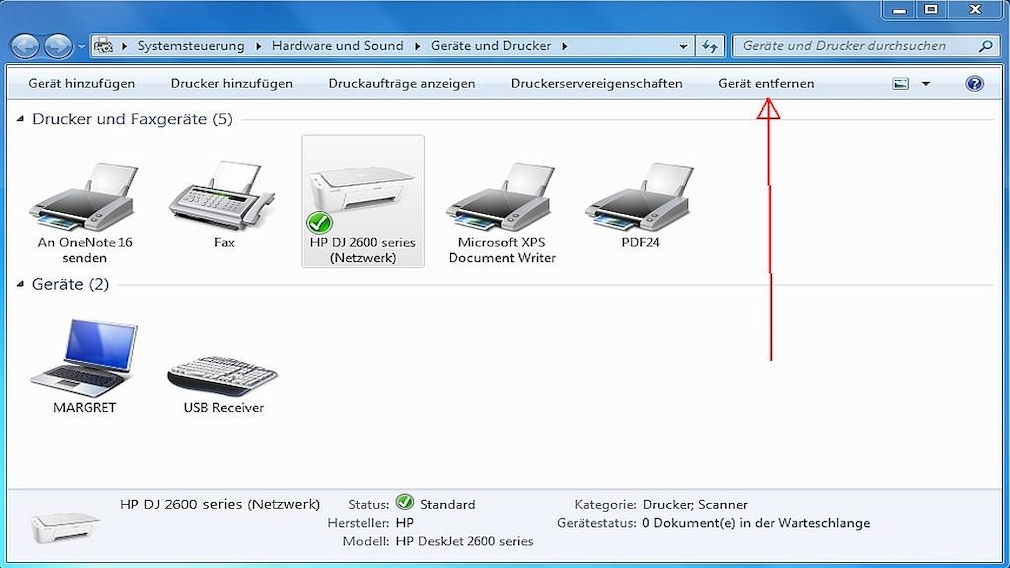Open Druckaufträge anzeigen

coord(402,84)
